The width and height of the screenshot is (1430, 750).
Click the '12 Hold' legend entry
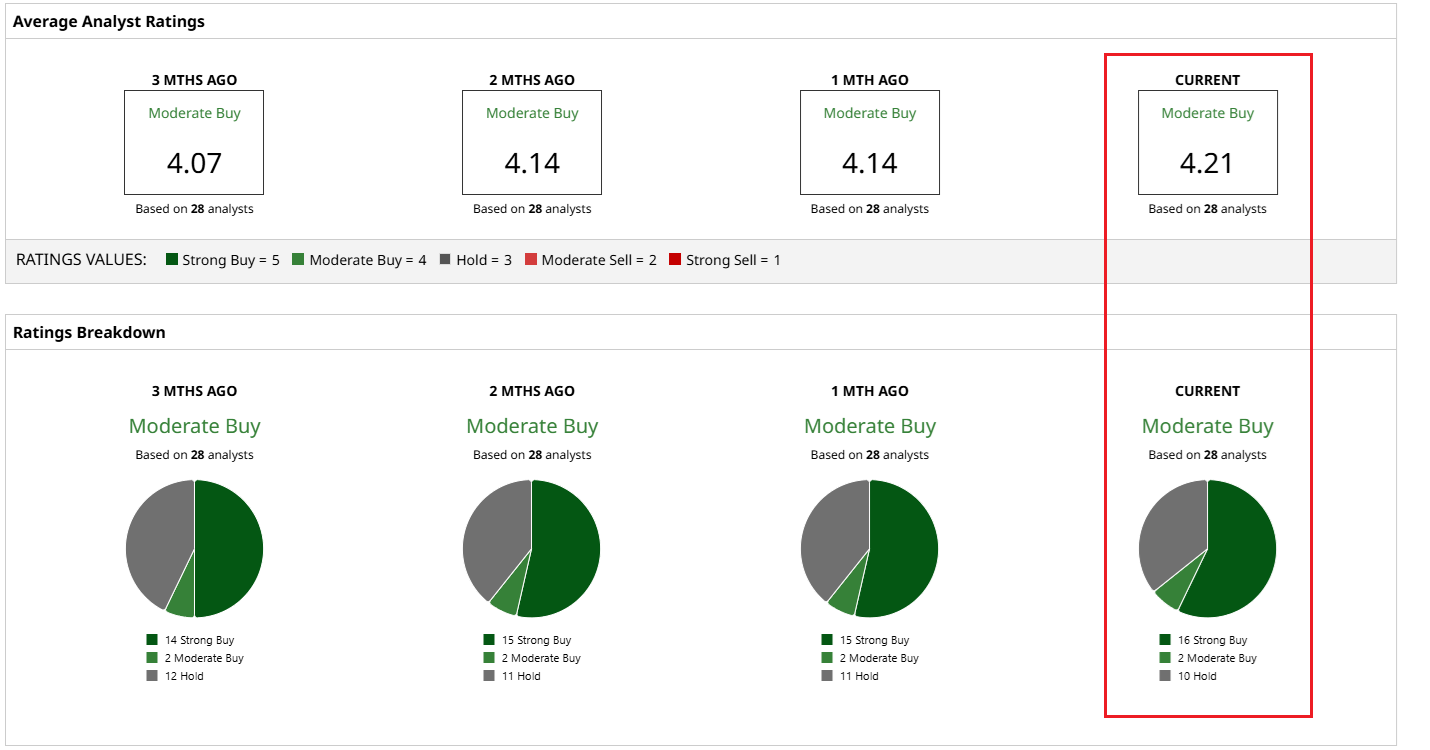tap(185, 676)
